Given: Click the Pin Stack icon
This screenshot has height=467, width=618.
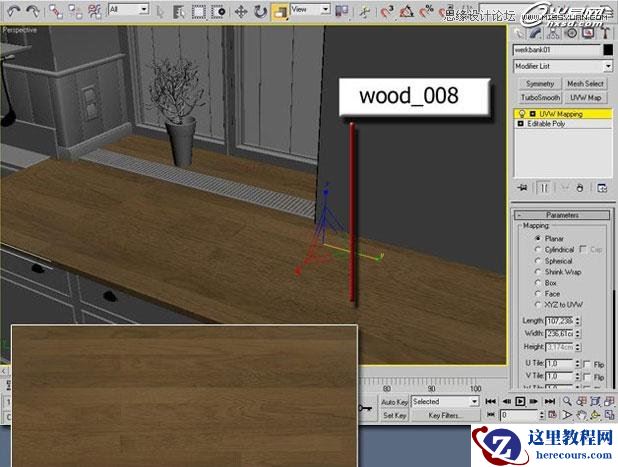Looking at the screenshot, I should click(x=522, y=188).
